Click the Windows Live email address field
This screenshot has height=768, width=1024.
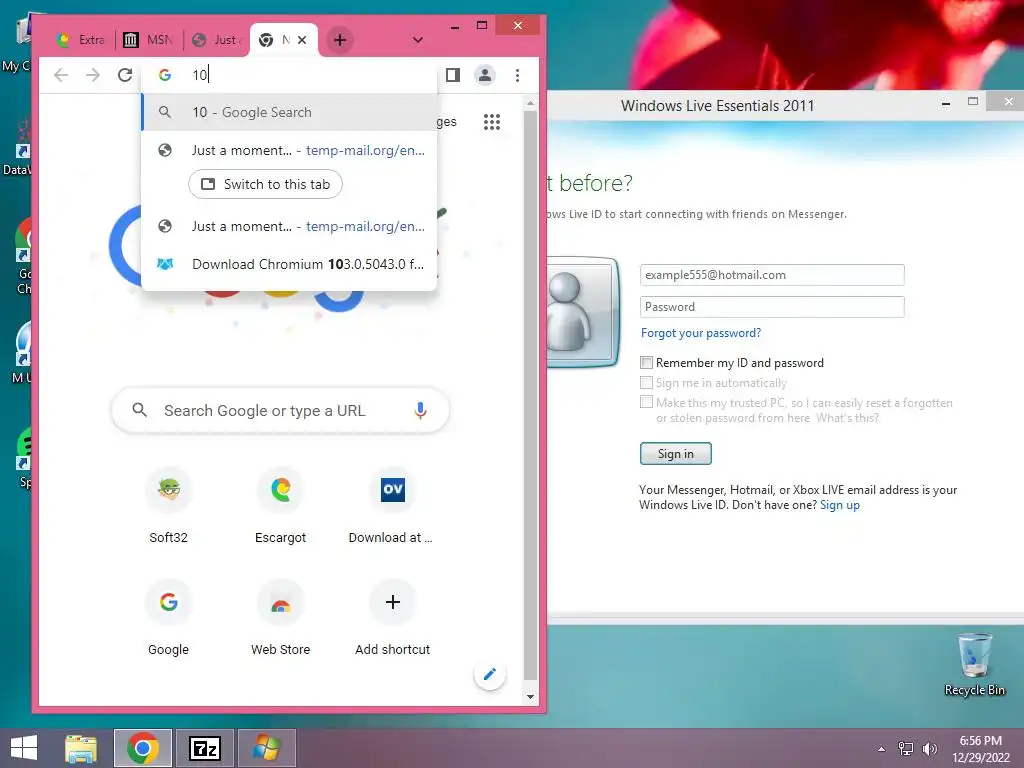(x=772, y=275)
